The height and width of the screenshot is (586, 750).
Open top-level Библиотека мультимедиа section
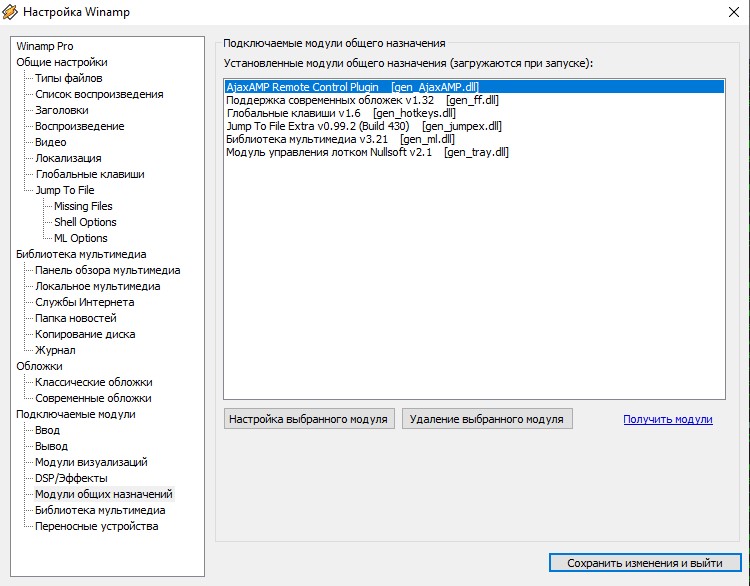click(81, 254)
